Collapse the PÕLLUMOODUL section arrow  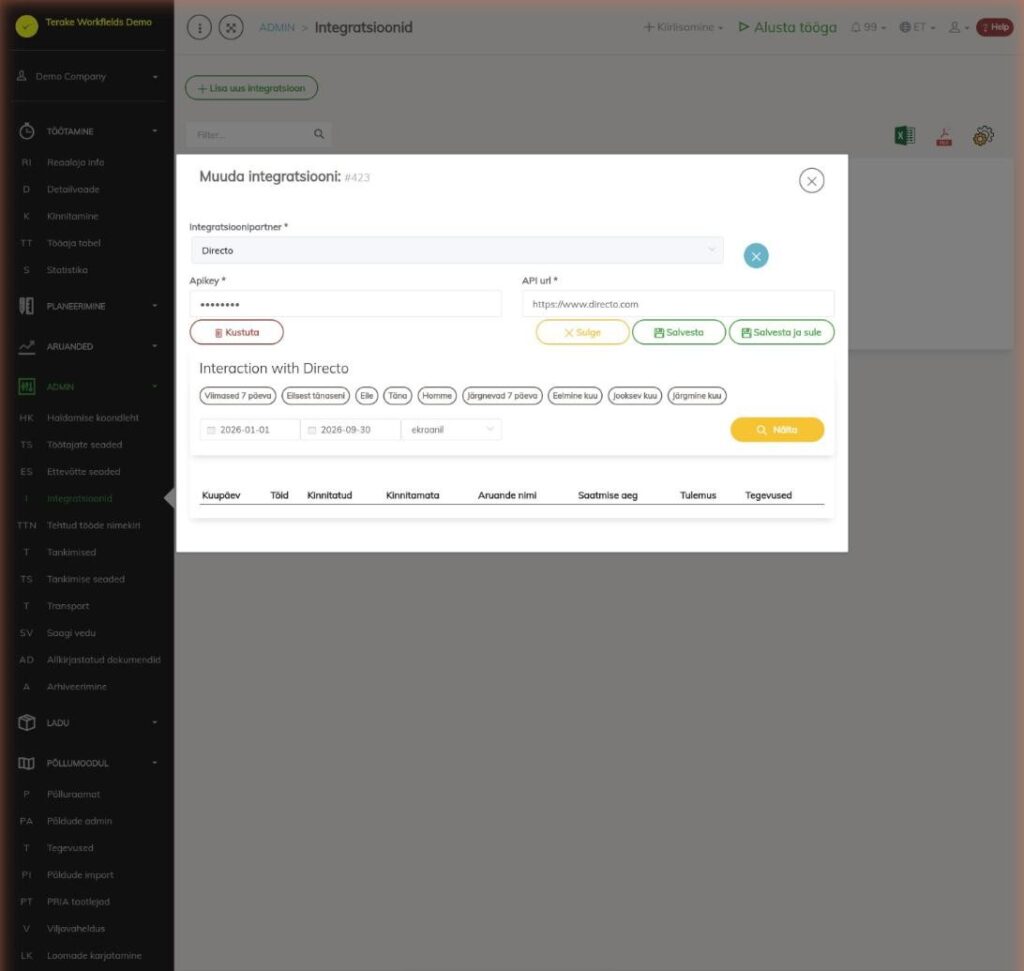click(155, 763)
